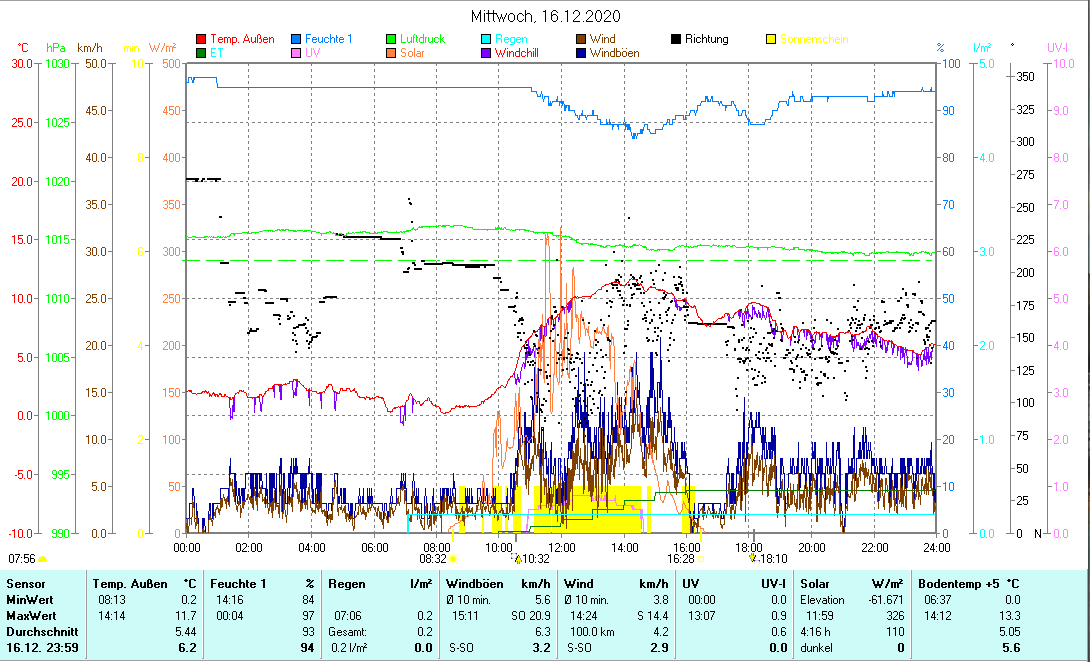The height and width of the screenshot is (662, 1090).
Task: Click the 18:10 moonset marker
Action: [x=753, y=559]
